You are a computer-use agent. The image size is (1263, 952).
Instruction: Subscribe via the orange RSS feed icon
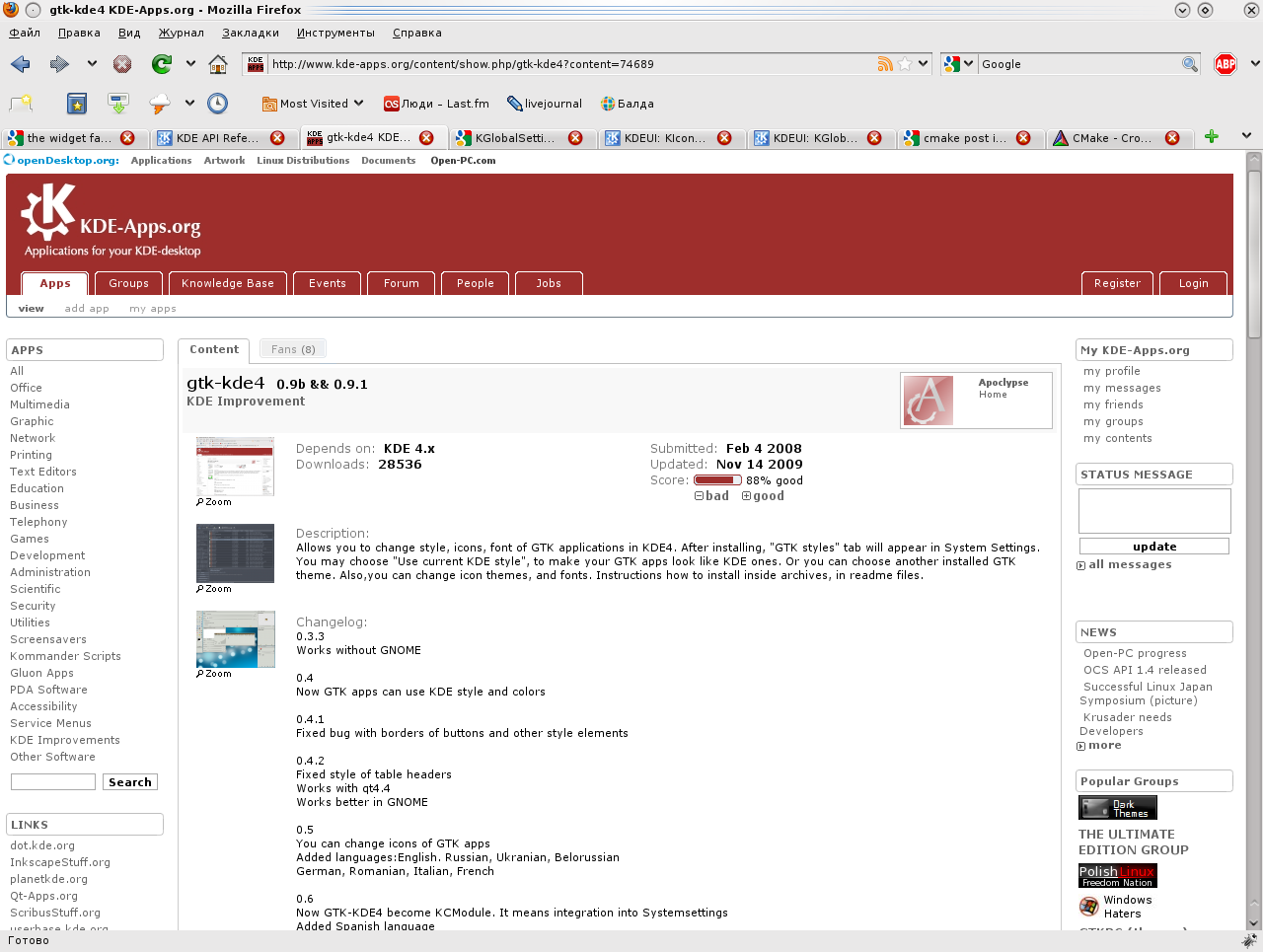point(885,64)
